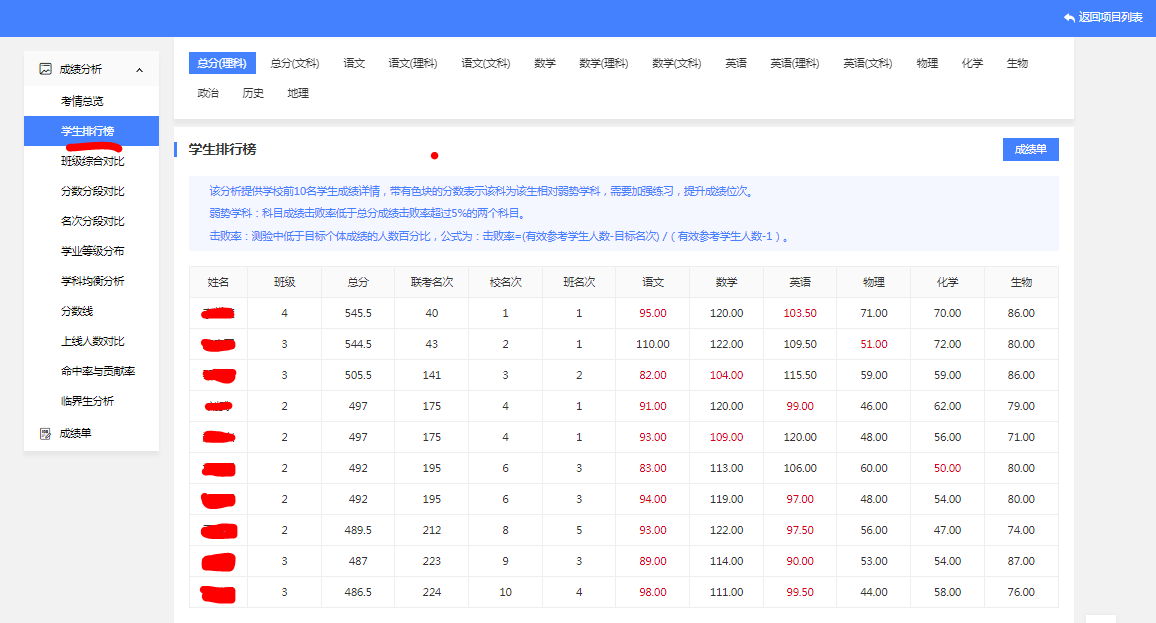Screen dimensions: 1156x623
Task: Open the 地理 subject tab
Action: 298,93
